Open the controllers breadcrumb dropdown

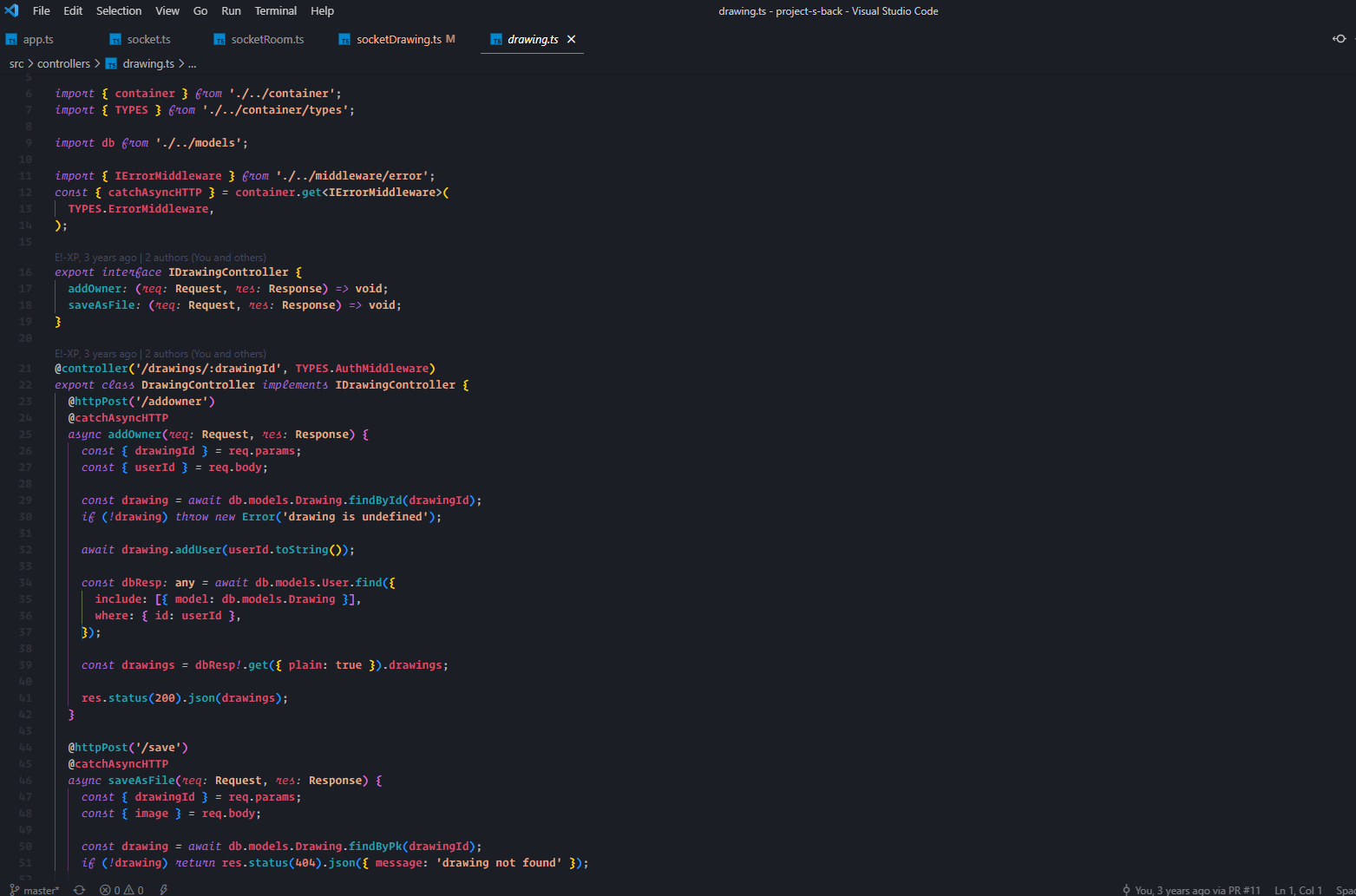point(63,63)
